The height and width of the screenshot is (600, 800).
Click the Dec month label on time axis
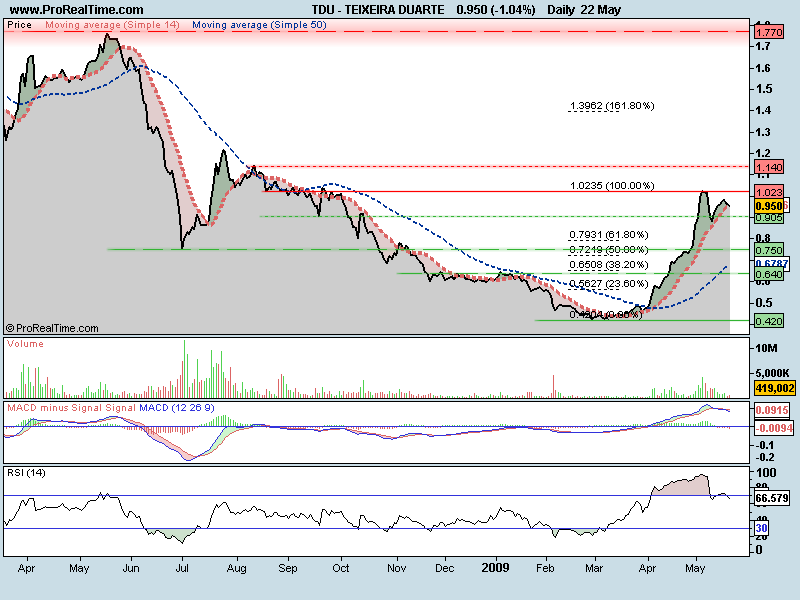[444, 568]
